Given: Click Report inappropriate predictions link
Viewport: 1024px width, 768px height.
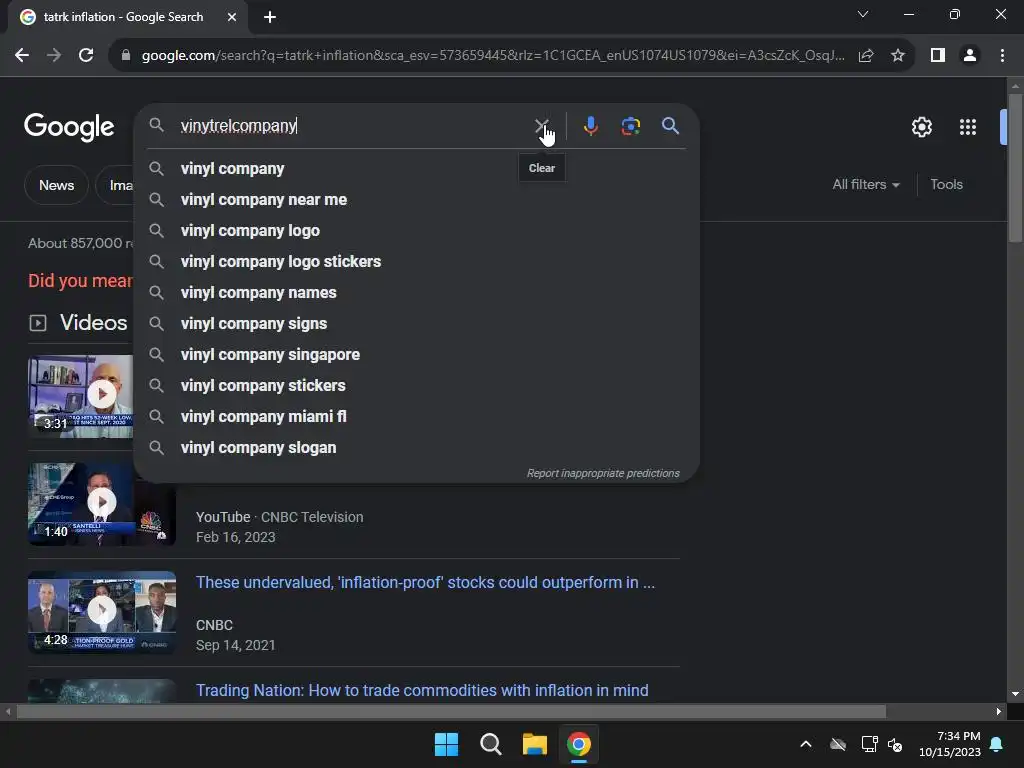Looking at the screenshot, I should click(x=603, y=473).
